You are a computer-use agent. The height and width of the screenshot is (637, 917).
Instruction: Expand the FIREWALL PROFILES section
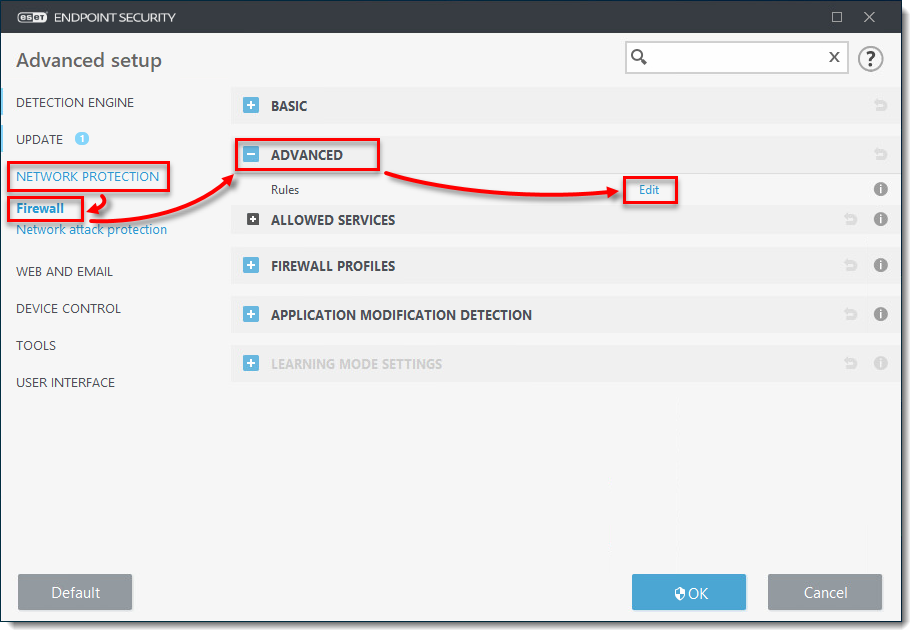point(251,265)
